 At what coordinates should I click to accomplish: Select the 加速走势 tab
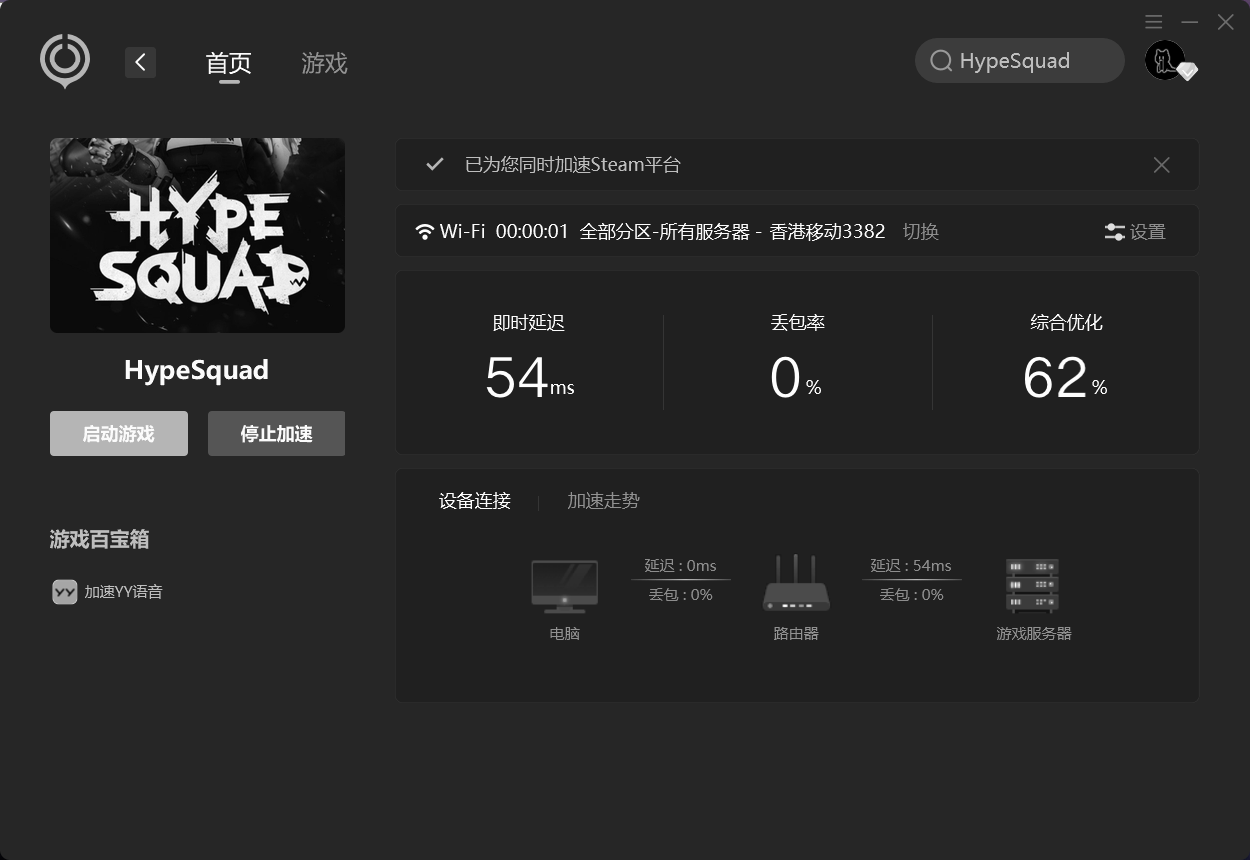(603, 501)
